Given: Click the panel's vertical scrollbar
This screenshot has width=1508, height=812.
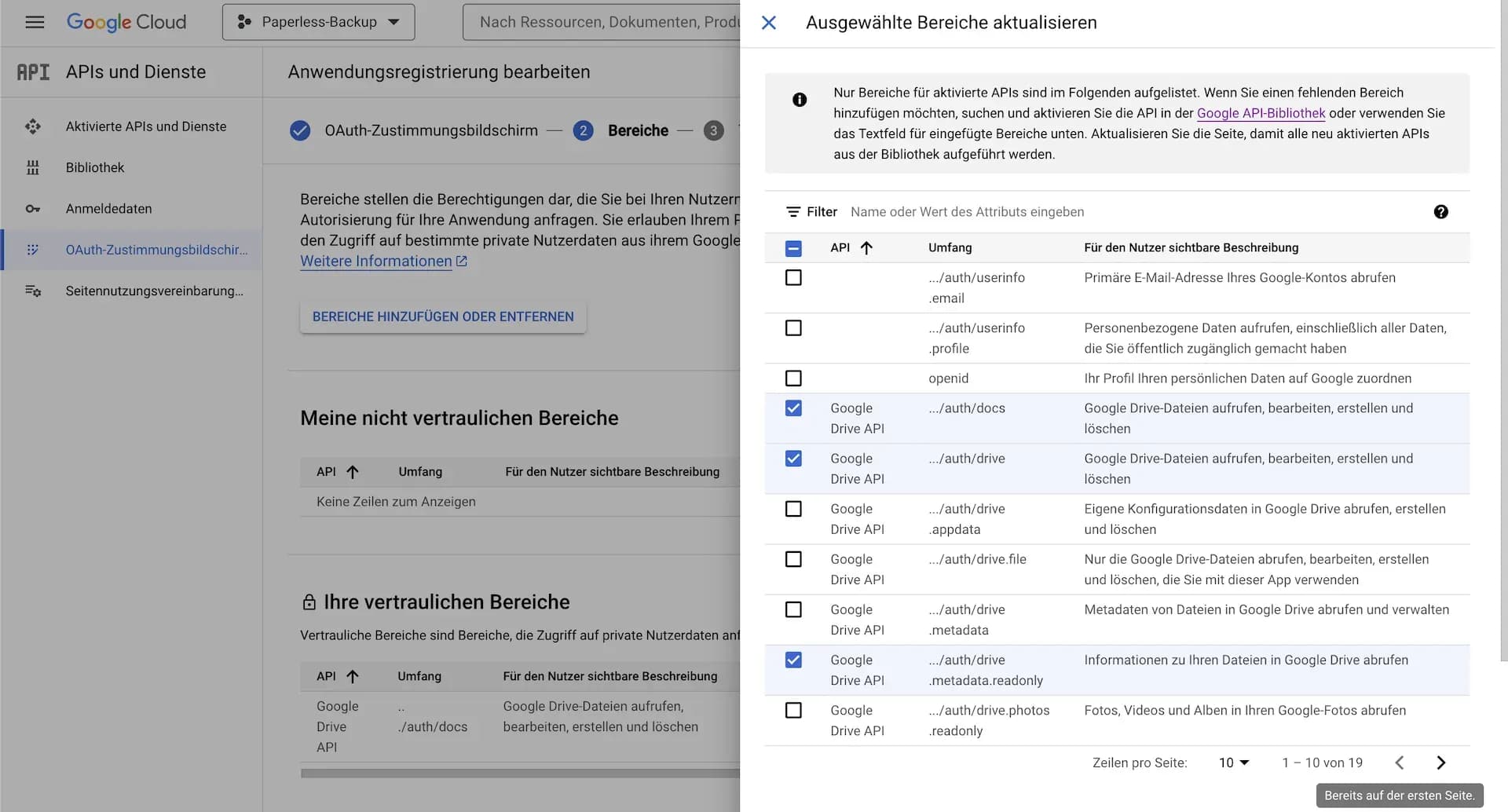Looking at the screenshot, I should pos(1503,330).
